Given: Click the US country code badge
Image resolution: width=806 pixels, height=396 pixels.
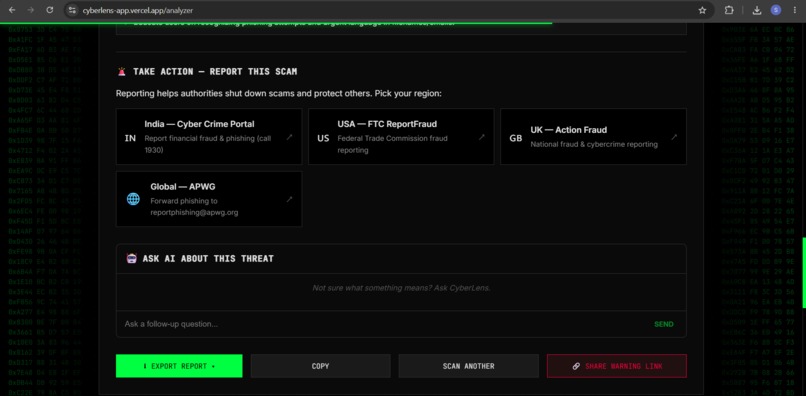Looking at the screenshot, I should click(x=323, y=138).
